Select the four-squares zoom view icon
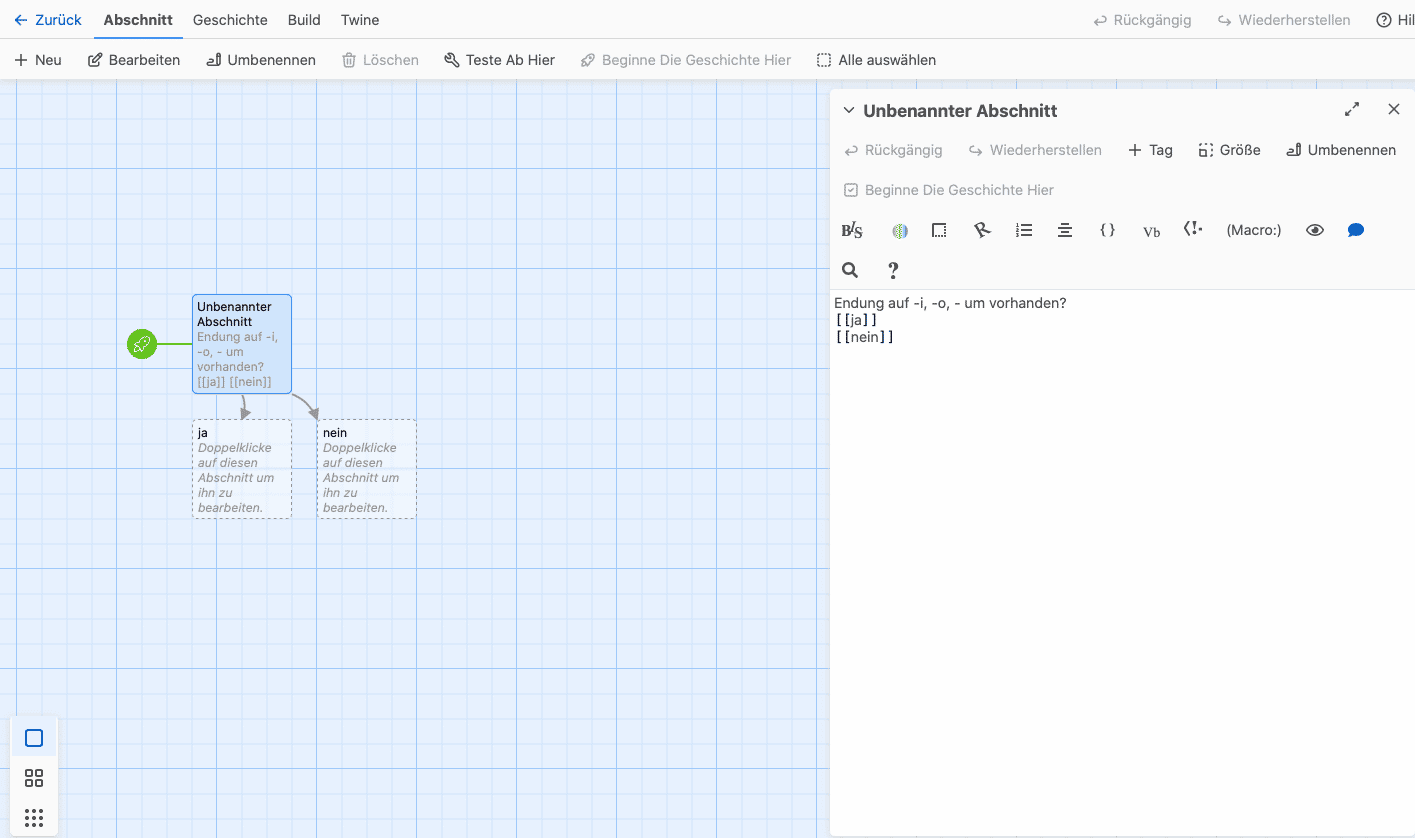The width and height of the screenshot is (1415, 838). click(34, 778)
